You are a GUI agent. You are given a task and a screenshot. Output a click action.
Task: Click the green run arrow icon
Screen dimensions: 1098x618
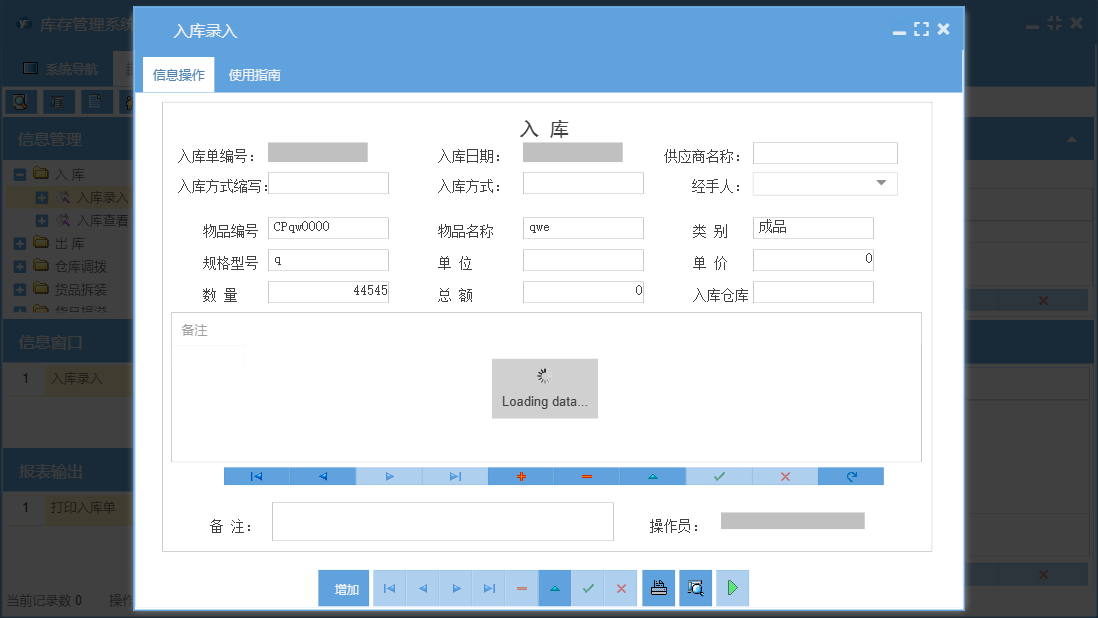(x=731, y=588)
